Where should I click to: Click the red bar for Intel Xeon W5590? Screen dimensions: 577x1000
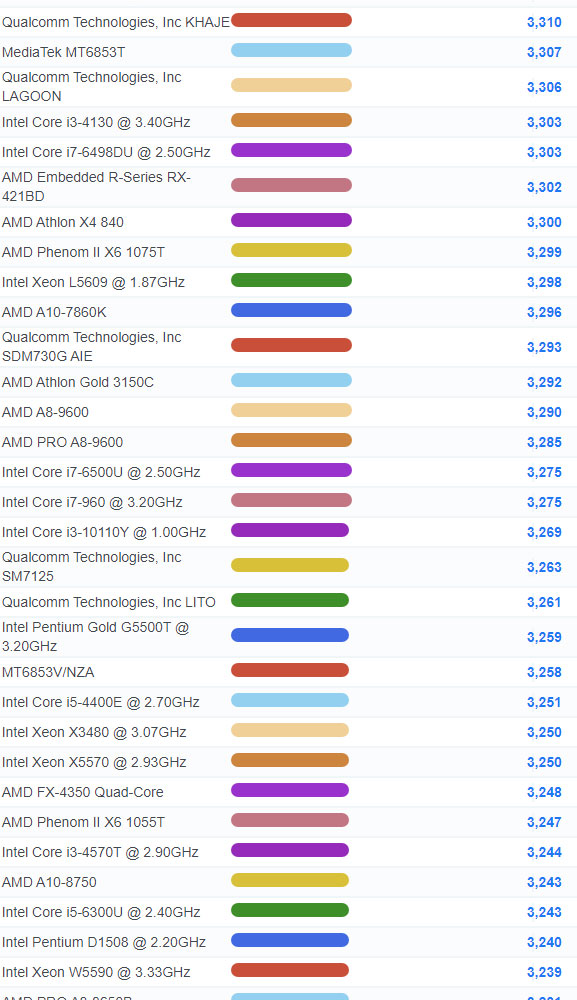[290, 970]
